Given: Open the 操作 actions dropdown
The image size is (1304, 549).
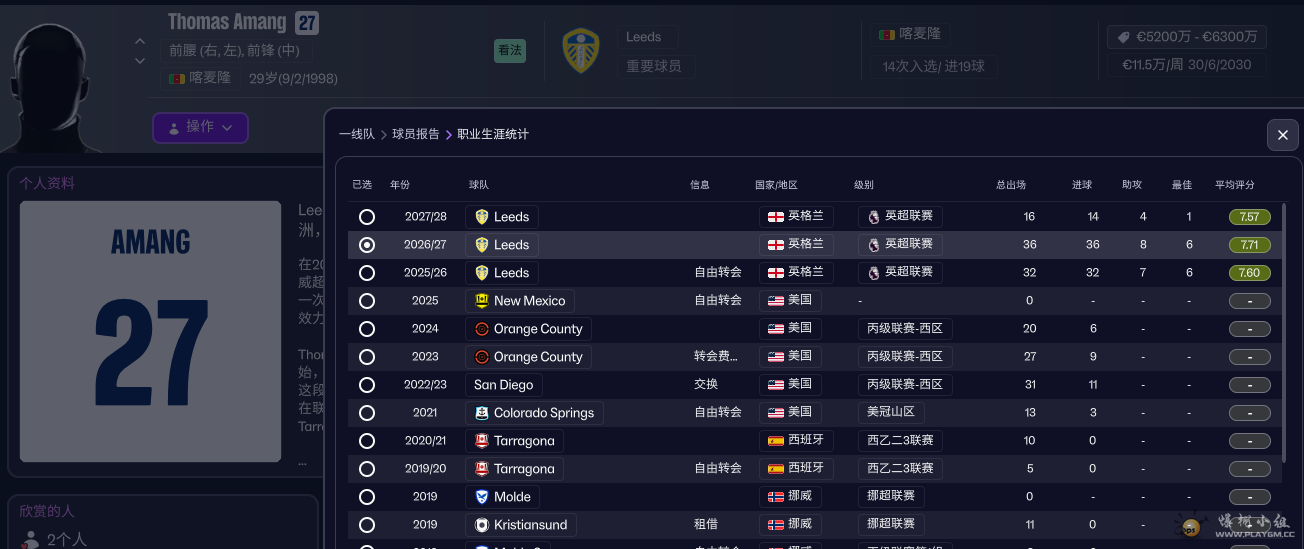Looking at the screenshot, I should point(200,127).
